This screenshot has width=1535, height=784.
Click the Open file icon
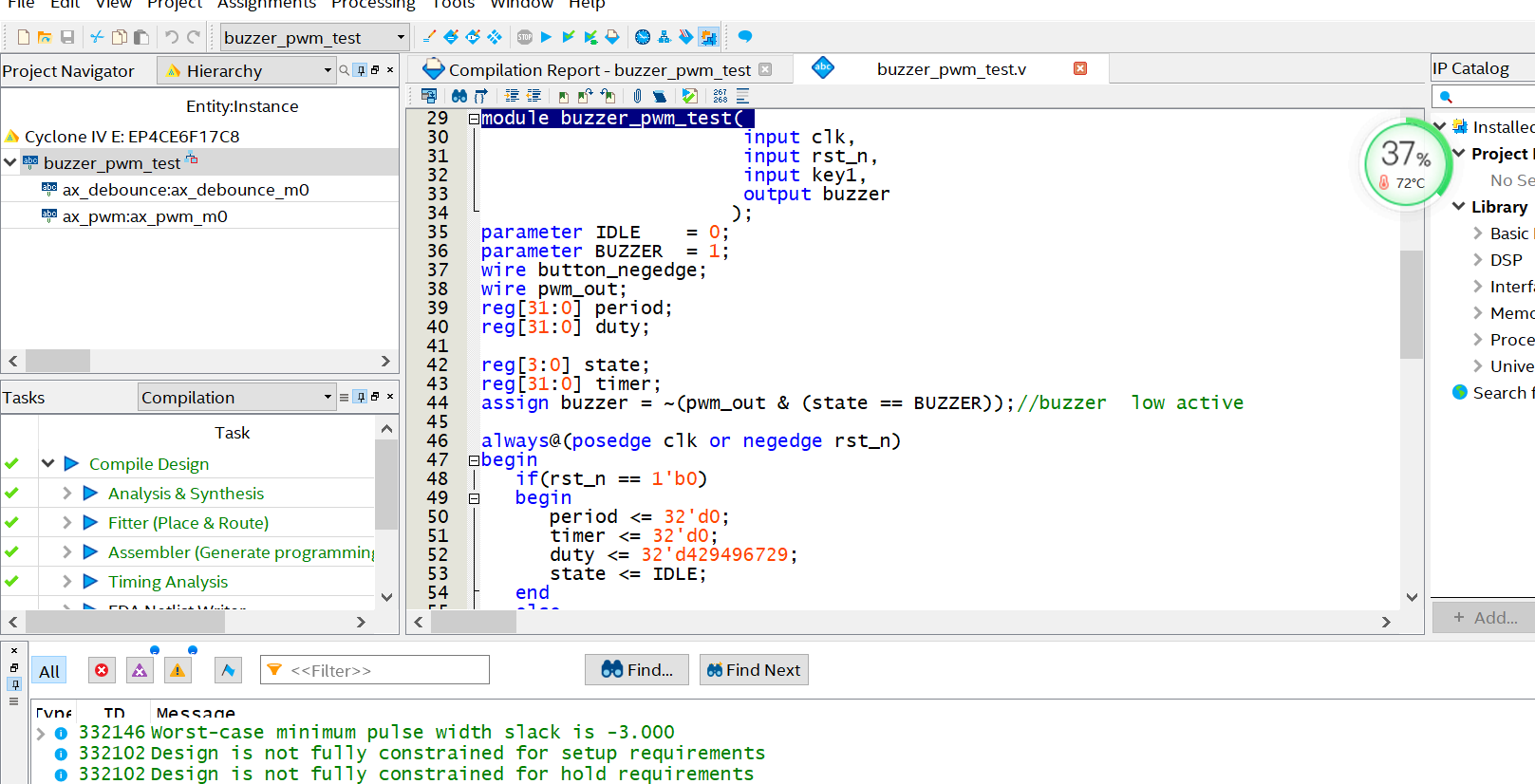[45, 37]
